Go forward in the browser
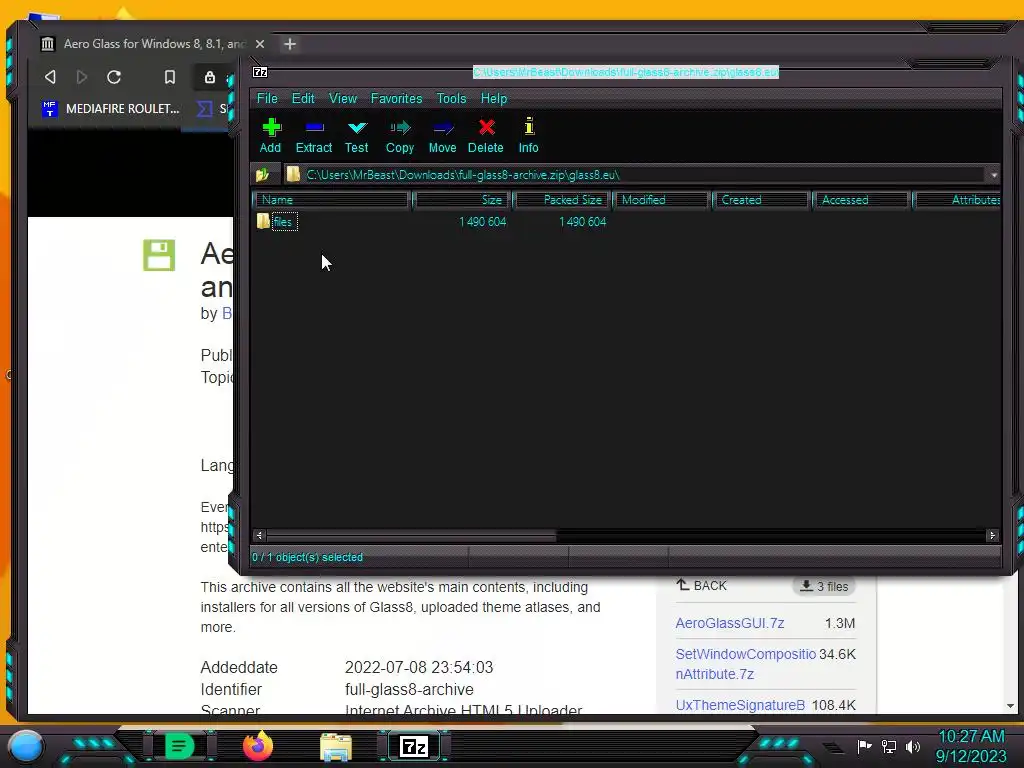The height and width of the screenshot is (768, 1024). pos(82,77)
